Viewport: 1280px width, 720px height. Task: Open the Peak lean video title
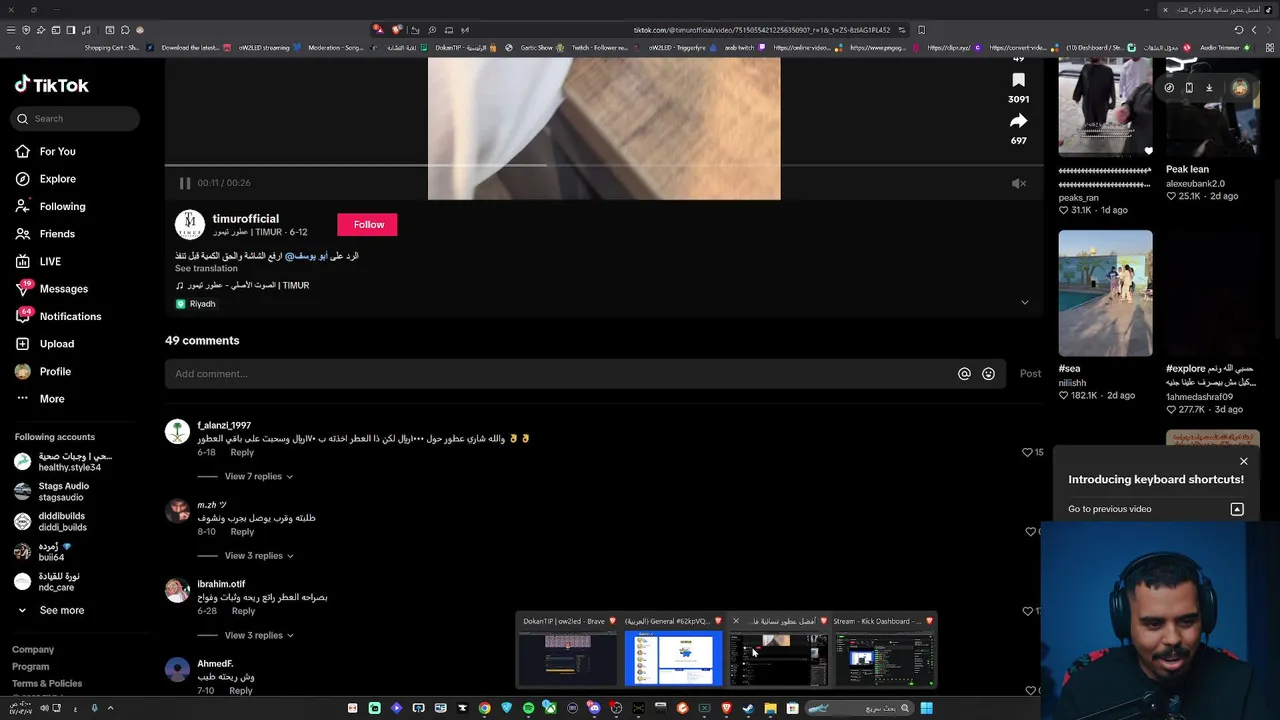1187,170
